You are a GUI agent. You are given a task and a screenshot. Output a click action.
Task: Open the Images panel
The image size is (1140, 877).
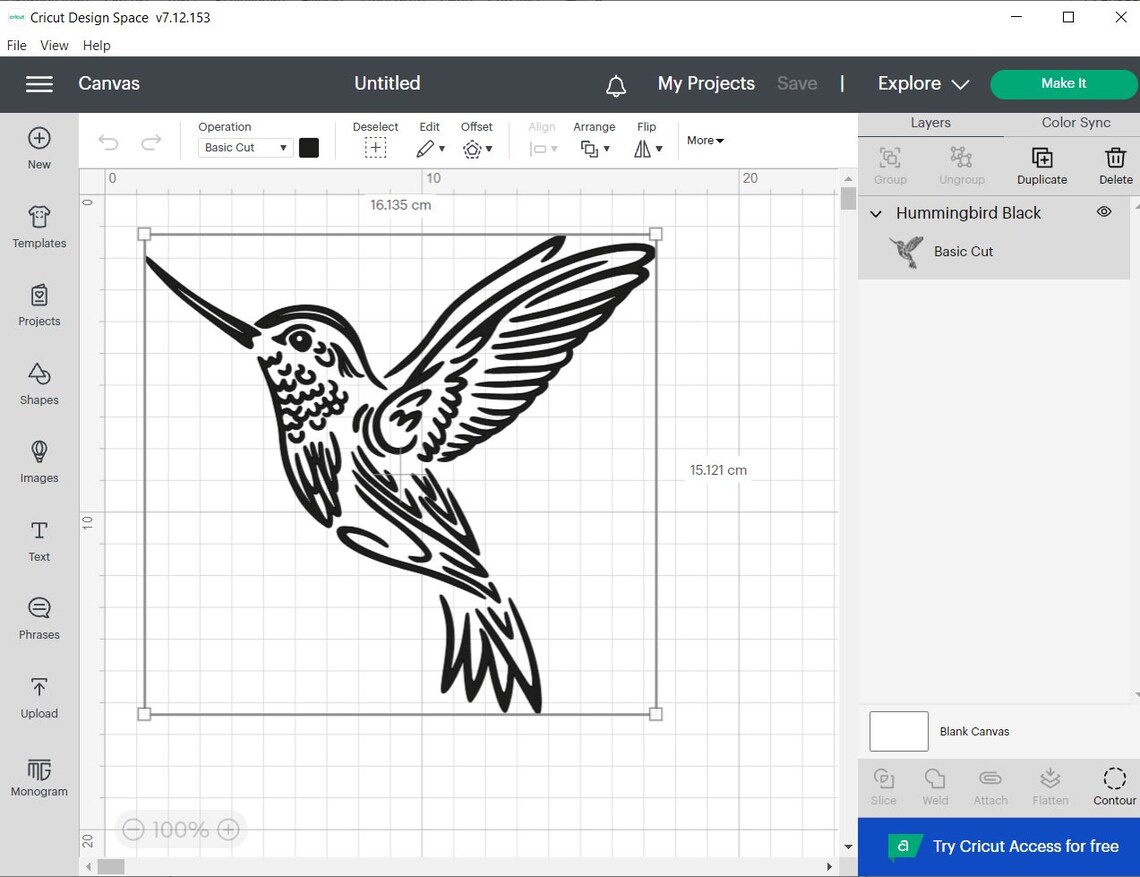39,461
